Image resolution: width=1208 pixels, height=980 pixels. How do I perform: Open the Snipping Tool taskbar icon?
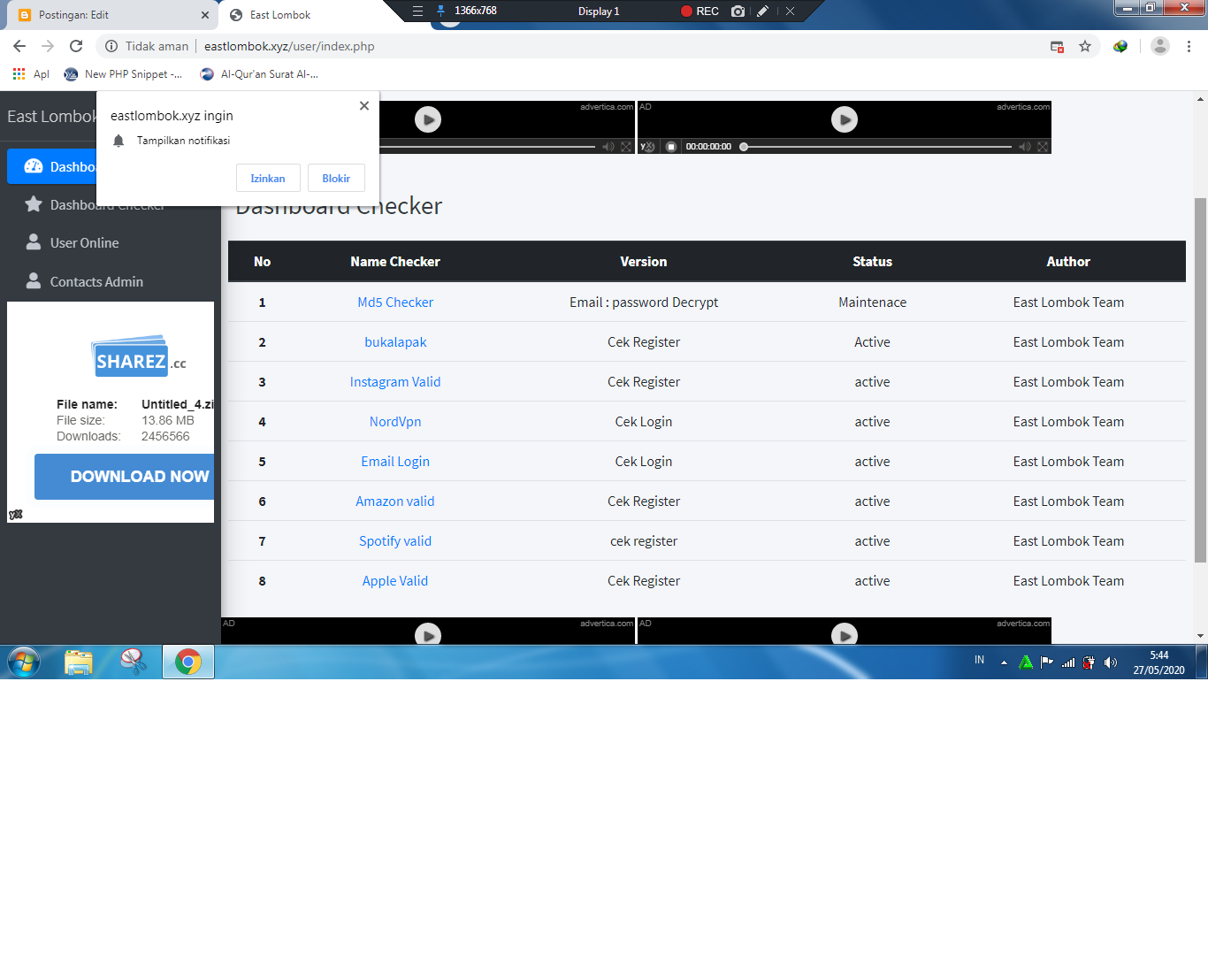click(134, 662)
